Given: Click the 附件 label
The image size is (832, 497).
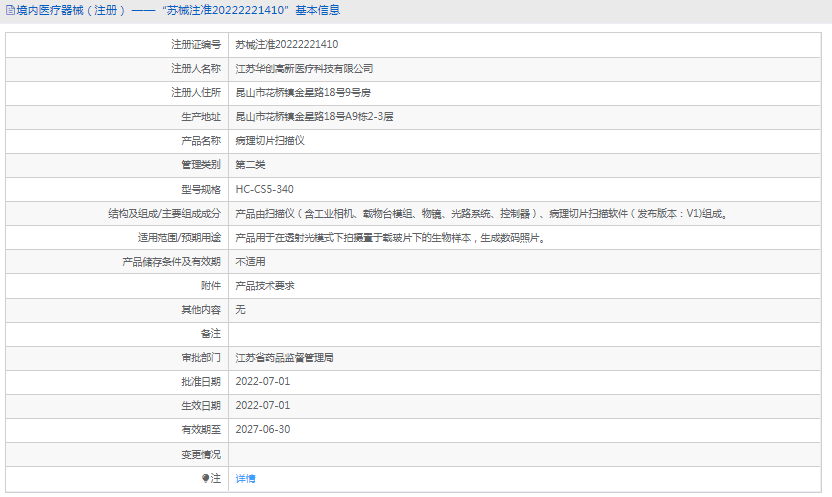Looking at the screenshot, I should [211, 286].
